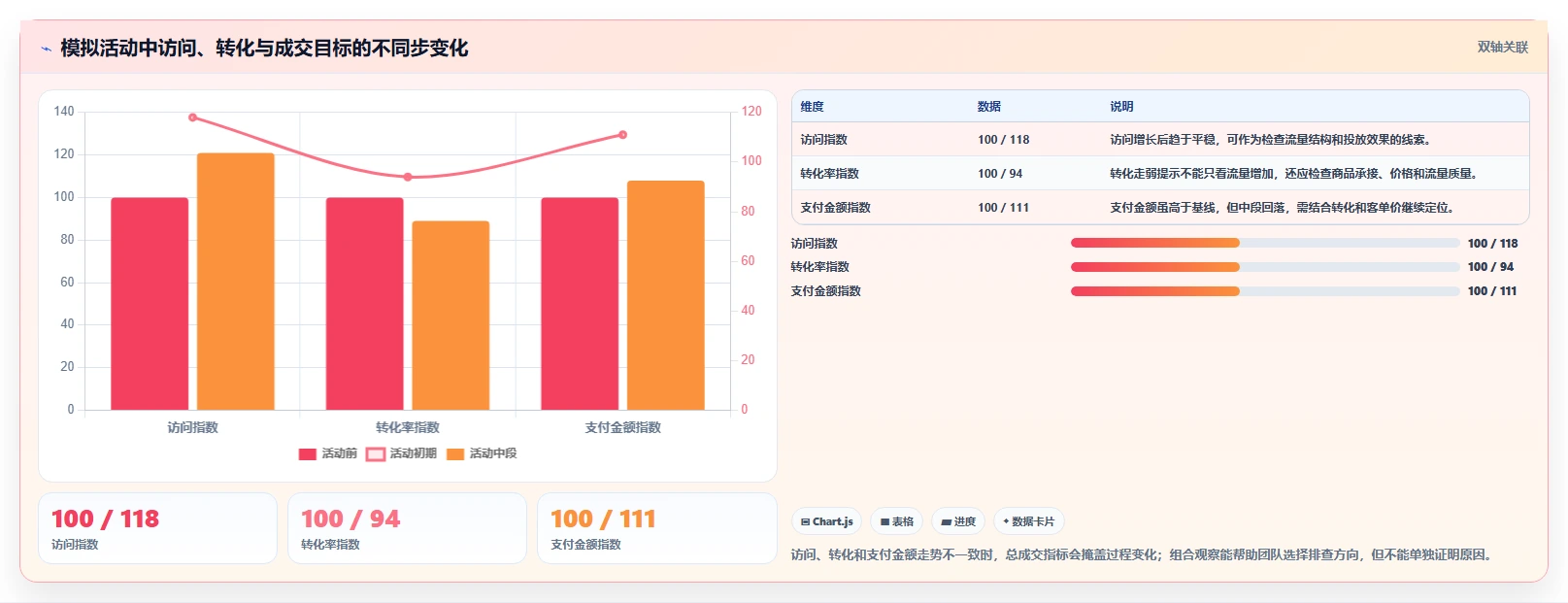The image size is (1568, 603).
Task: Click the description starting 转化走弱提示
Action: point(1296,174)
